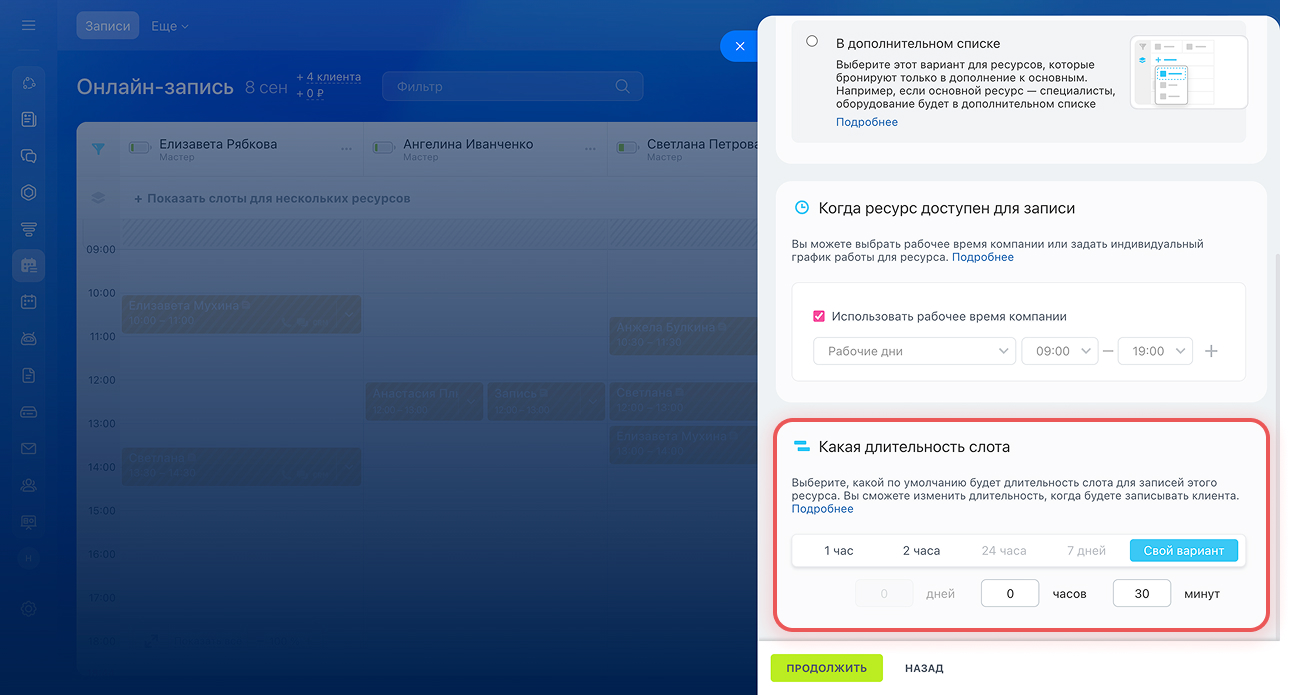Click the 'Назад' button
The image size is (1290, 695).
pos(924,668)
